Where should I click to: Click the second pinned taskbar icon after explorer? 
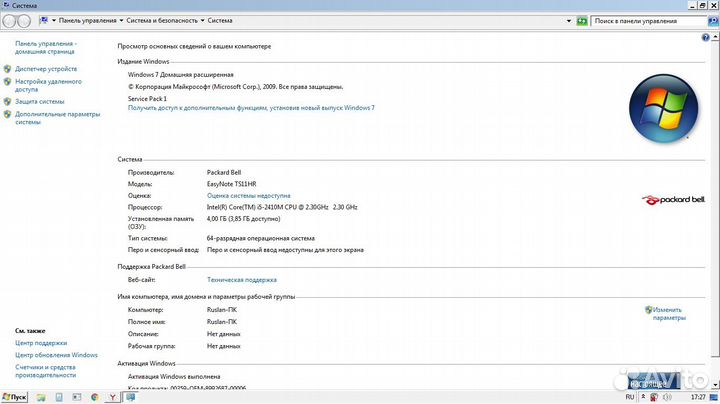[x=59, y=397]
